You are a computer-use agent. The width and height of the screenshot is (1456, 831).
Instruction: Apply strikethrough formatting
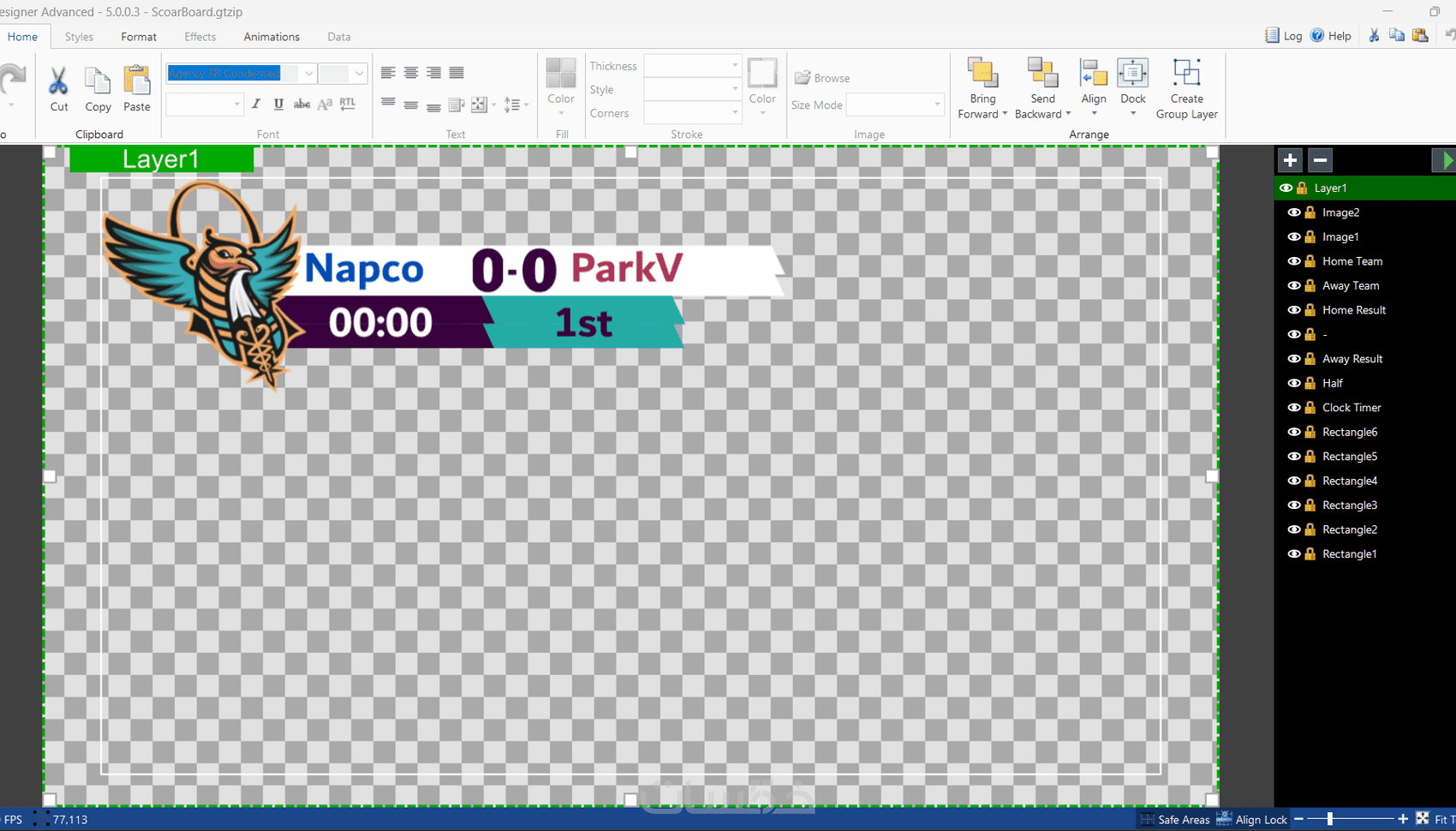click(x=301, y=105)
